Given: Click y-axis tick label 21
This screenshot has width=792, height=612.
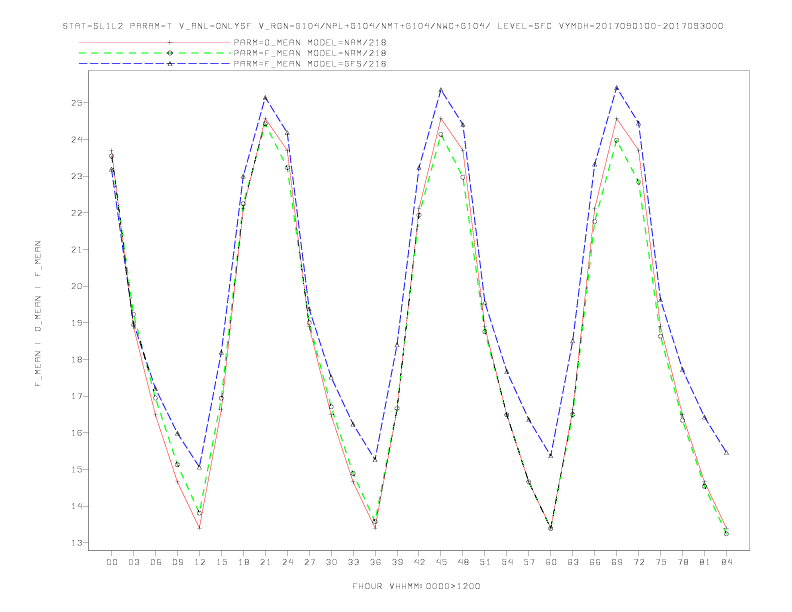Looking at the screenshot, I should click(76, 249).
